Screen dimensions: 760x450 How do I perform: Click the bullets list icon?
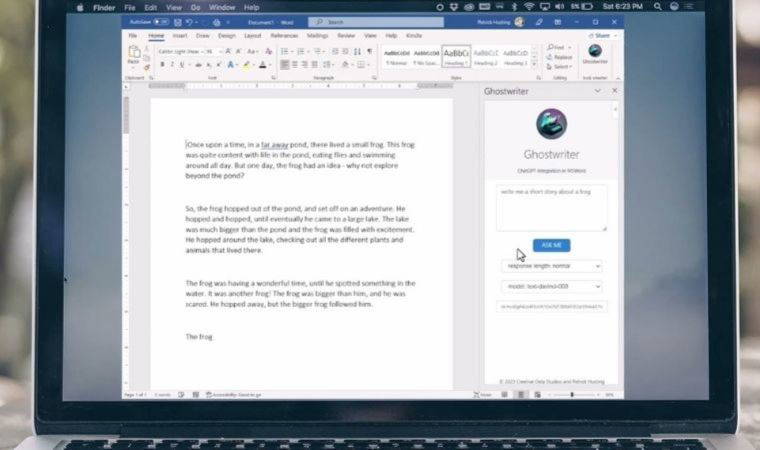click(x=285, y=51)
